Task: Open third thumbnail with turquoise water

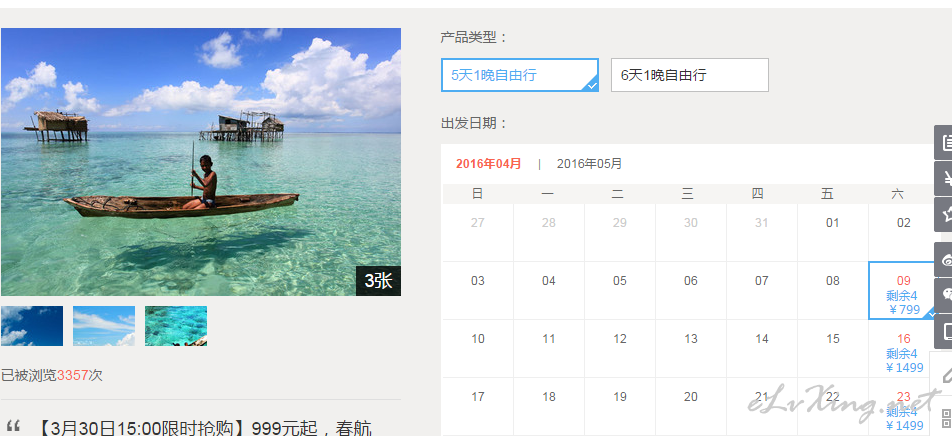Action: point(175,326)
